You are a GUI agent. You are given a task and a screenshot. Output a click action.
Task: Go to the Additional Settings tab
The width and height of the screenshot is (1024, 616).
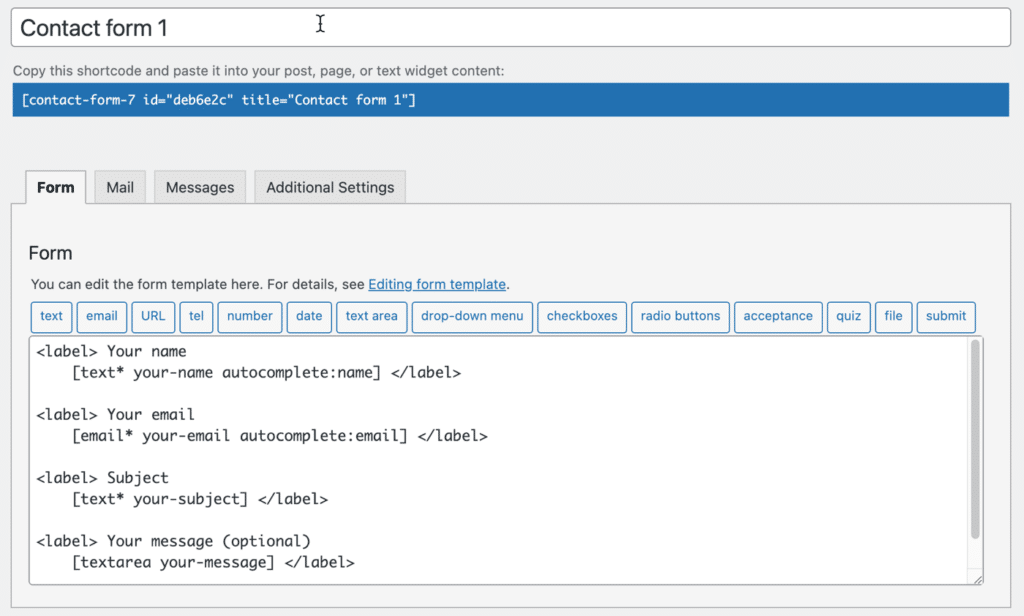[330, 187]
